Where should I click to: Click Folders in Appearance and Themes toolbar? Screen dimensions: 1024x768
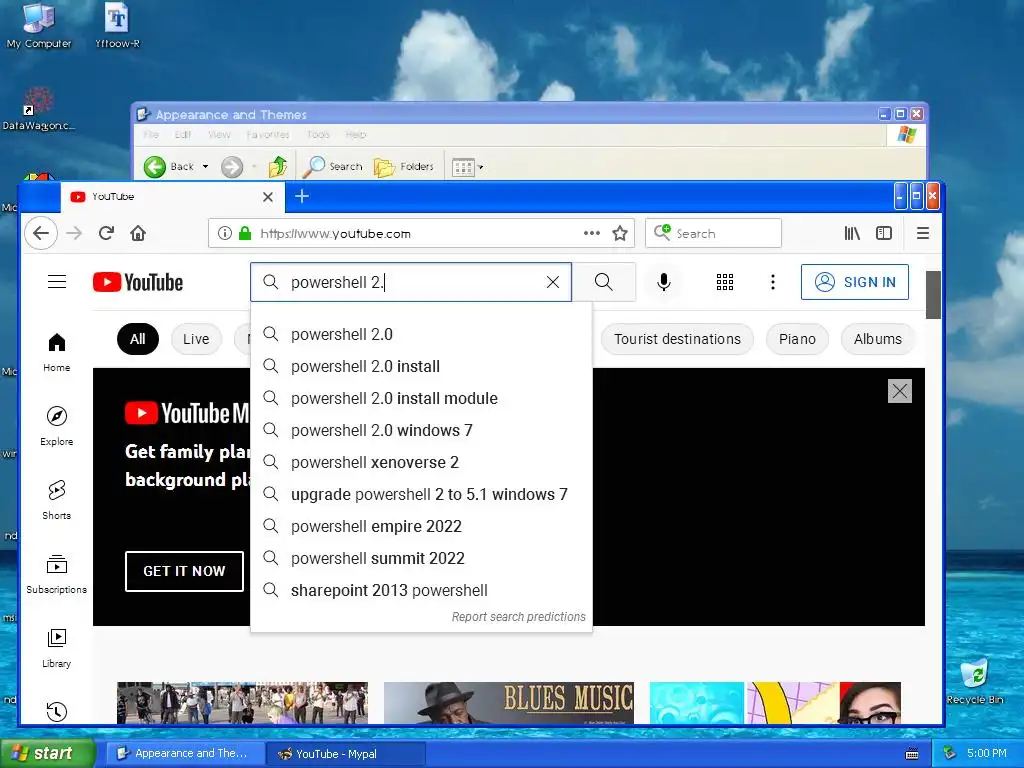pos(404,167)
